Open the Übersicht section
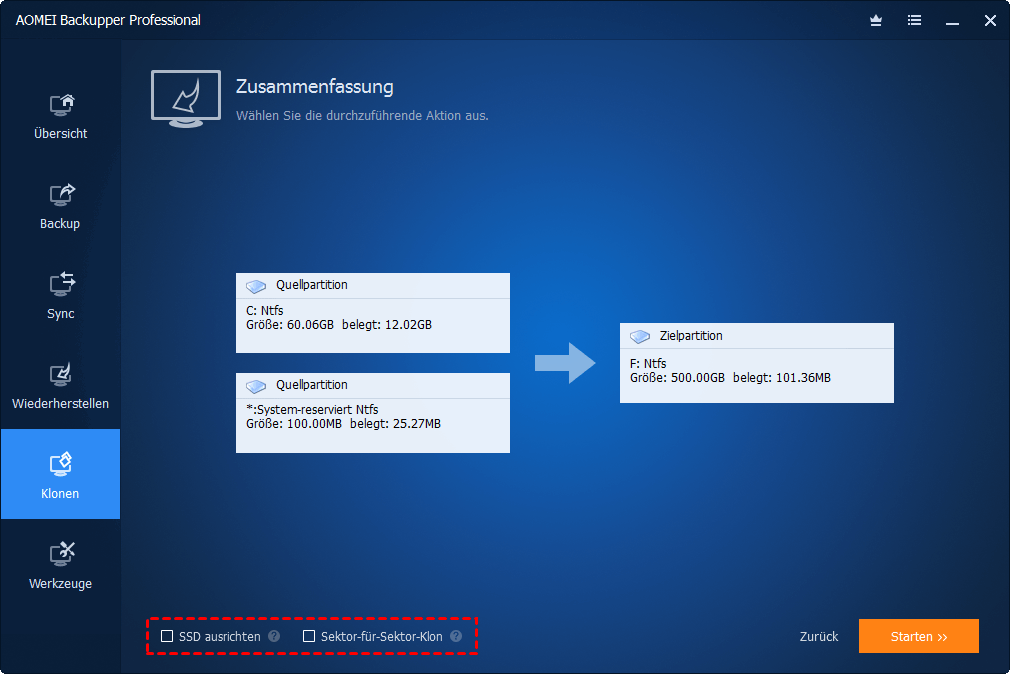 pos(61,117)
